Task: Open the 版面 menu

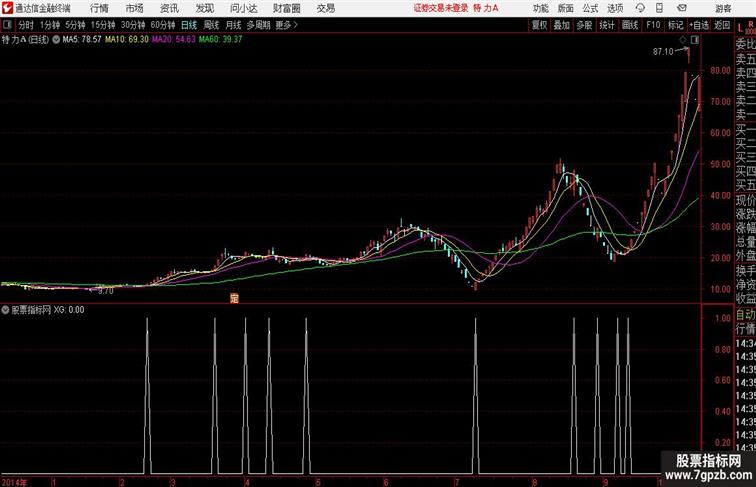Action: pos(566,8)
